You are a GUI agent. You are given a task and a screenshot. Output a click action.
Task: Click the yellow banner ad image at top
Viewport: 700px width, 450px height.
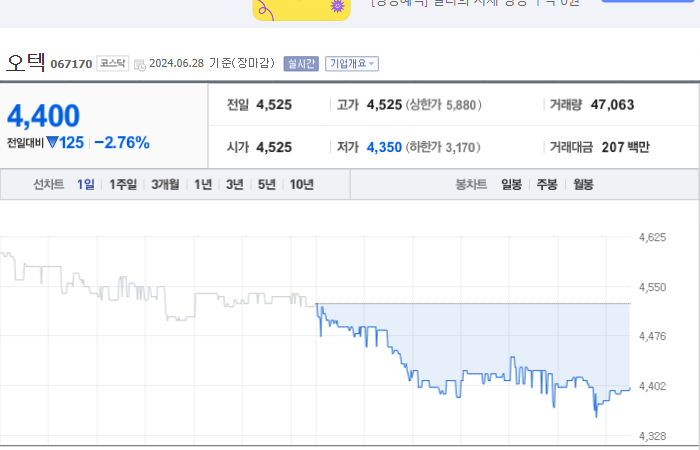302,10
